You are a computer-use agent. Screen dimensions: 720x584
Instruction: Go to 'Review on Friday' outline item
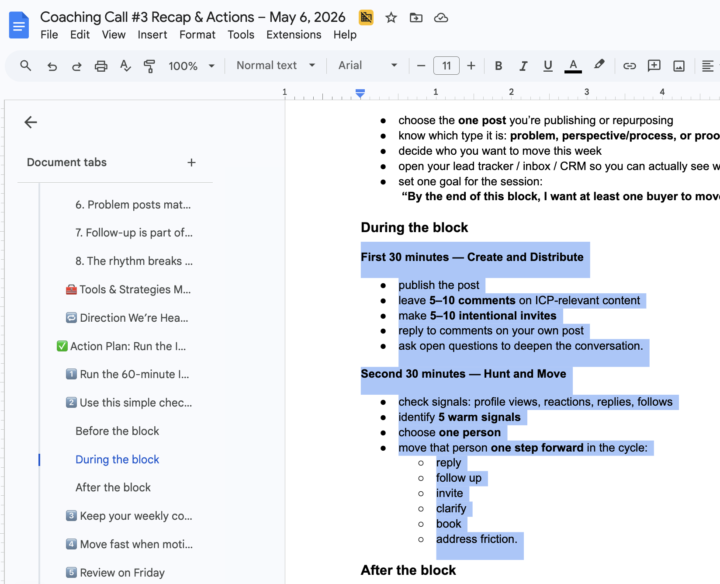coord(115,573)
